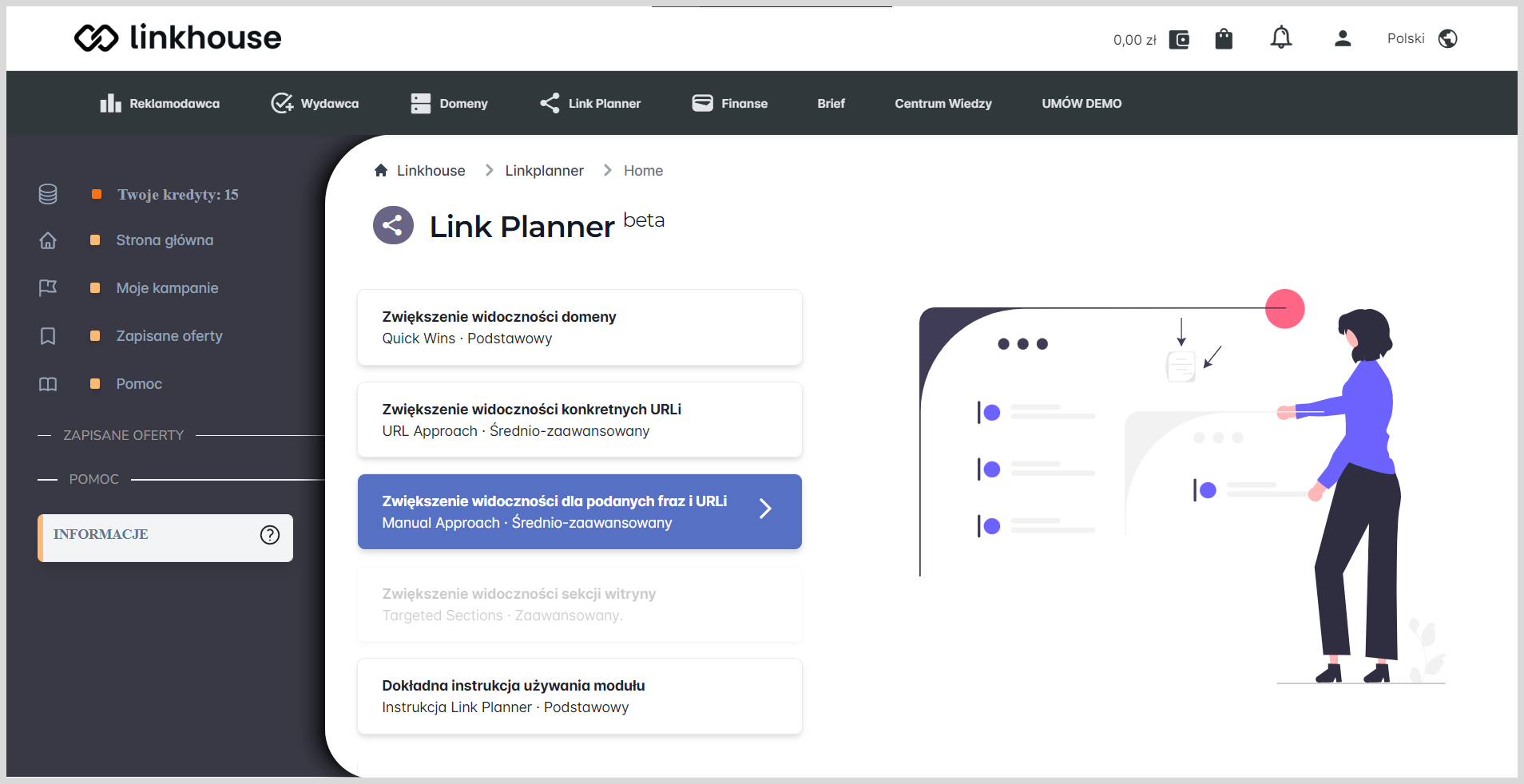Click the home icon in sidebar

click(x=48, y=240)
